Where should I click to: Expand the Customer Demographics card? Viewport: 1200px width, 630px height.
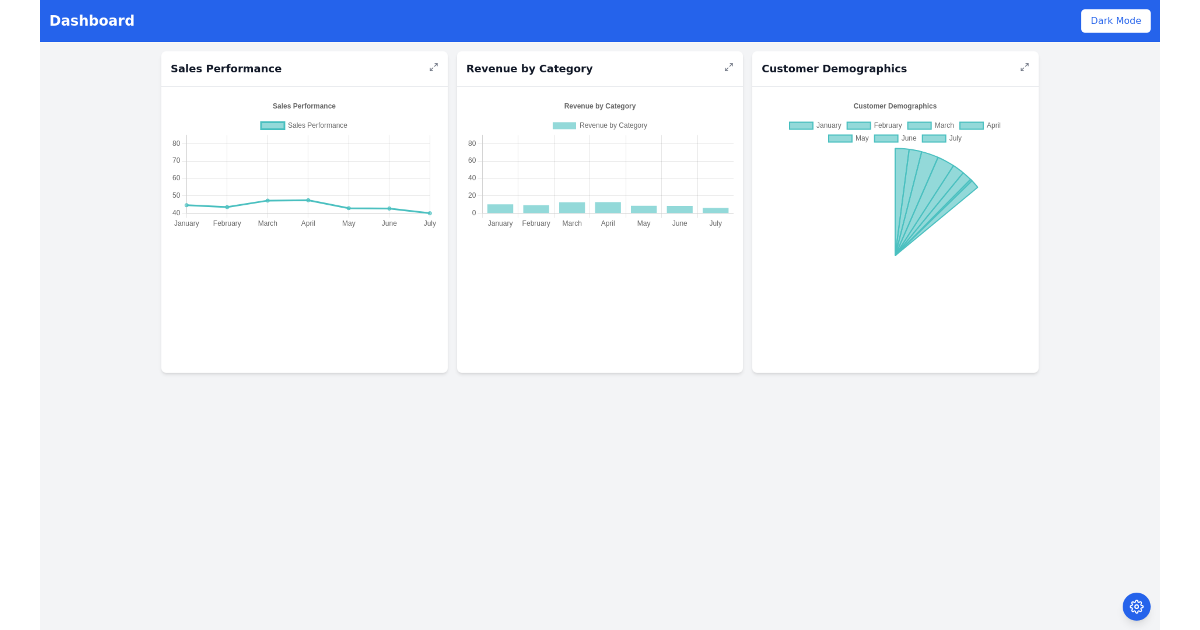coord(1024,68)
